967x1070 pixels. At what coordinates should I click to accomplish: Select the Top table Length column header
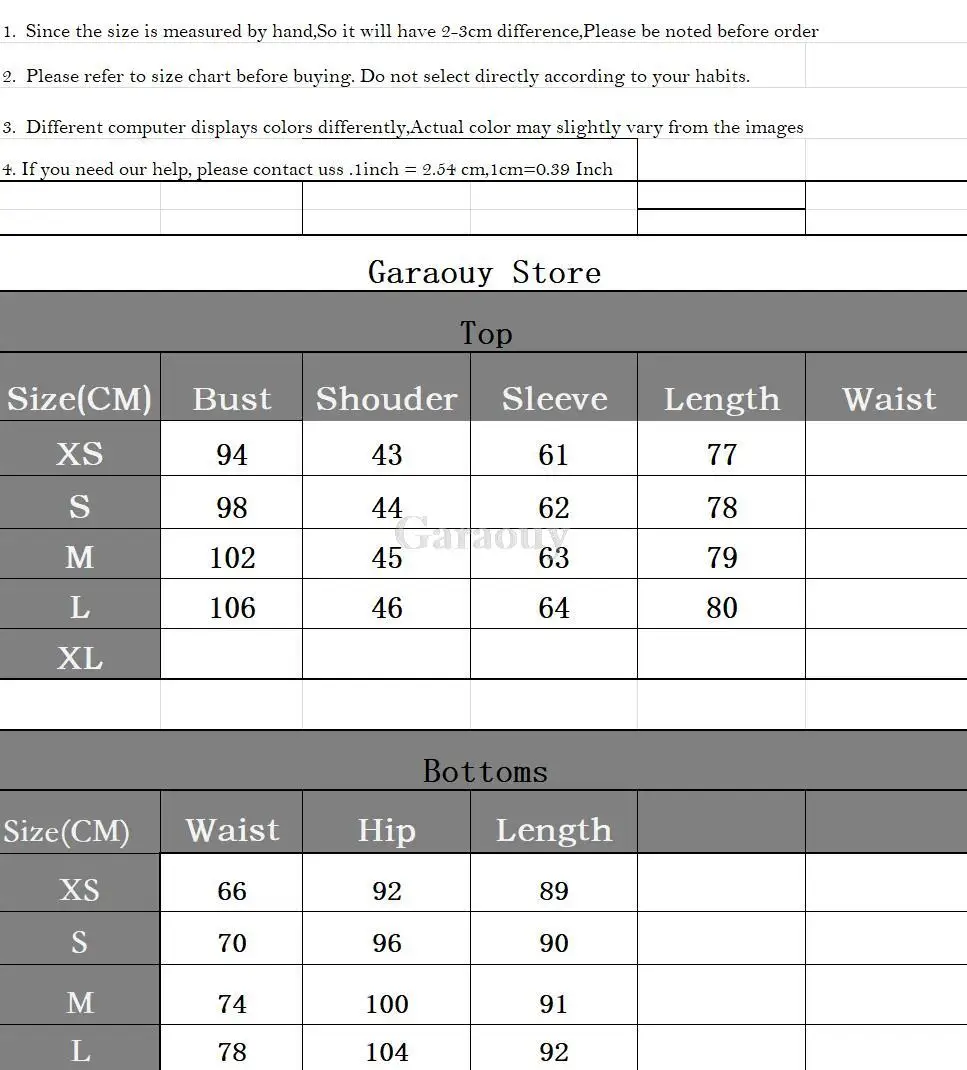point(721,398)
